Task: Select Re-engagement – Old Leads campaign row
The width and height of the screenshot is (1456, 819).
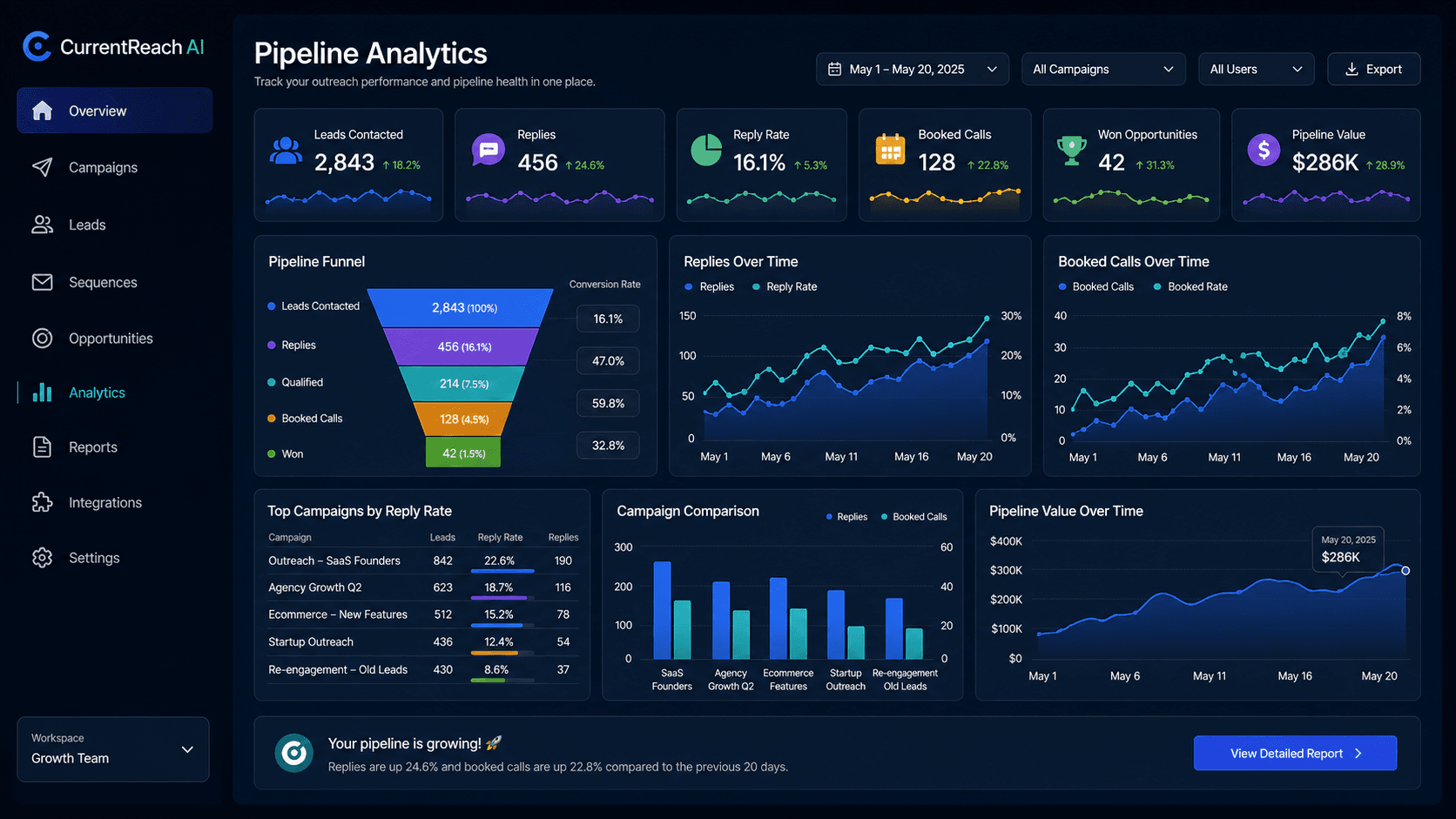Action: click(x=423, y=669)
